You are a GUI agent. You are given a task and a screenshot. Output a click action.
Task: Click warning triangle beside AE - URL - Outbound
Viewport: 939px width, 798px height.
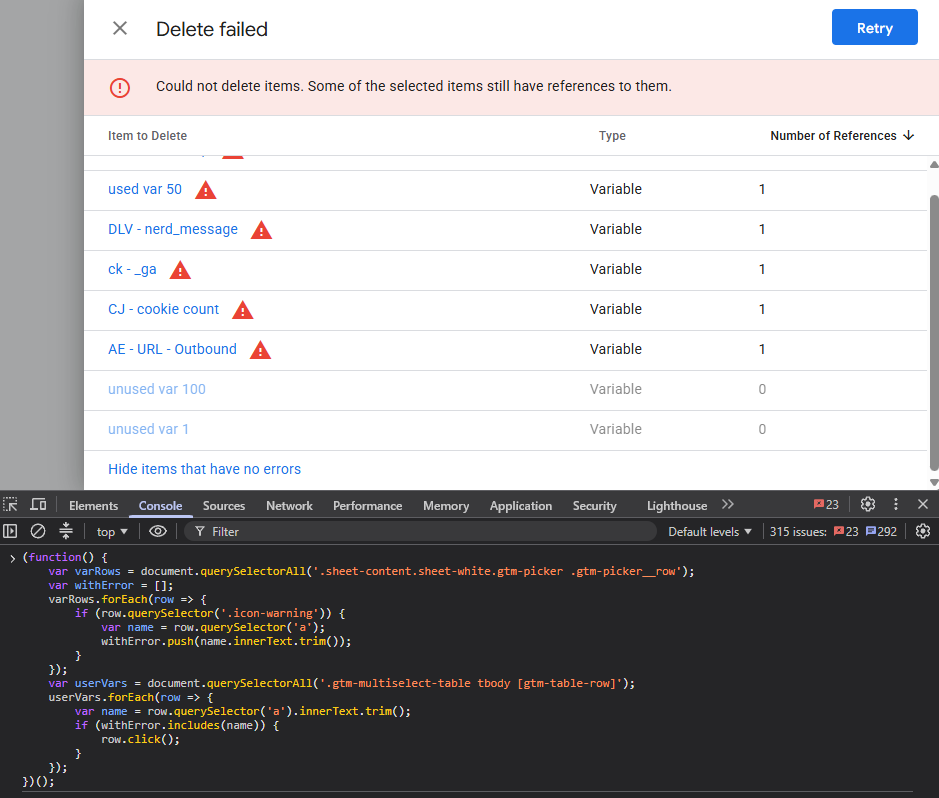tap(260, 350)
